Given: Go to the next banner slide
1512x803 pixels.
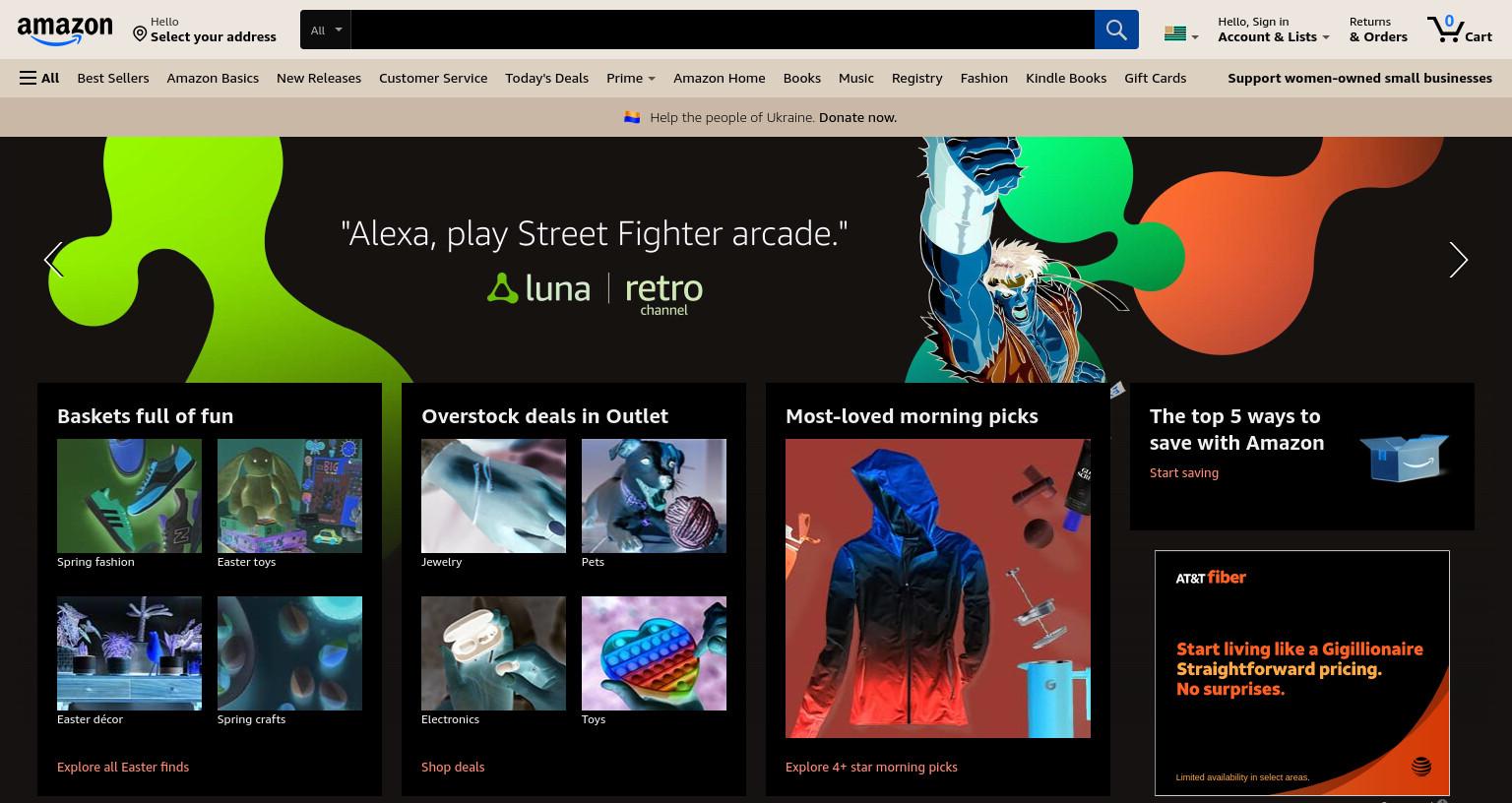Looking at the screenshot, I should click(x=1458, y=260).
